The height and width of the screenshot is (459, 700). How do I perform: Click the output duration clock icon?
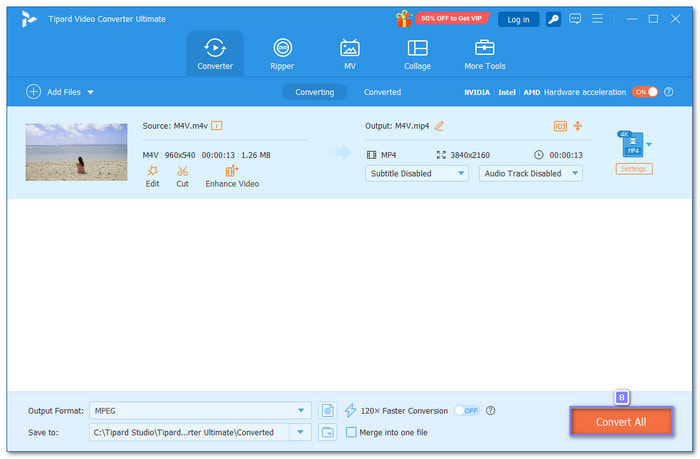pyautogui.click(x=539, y=155)
